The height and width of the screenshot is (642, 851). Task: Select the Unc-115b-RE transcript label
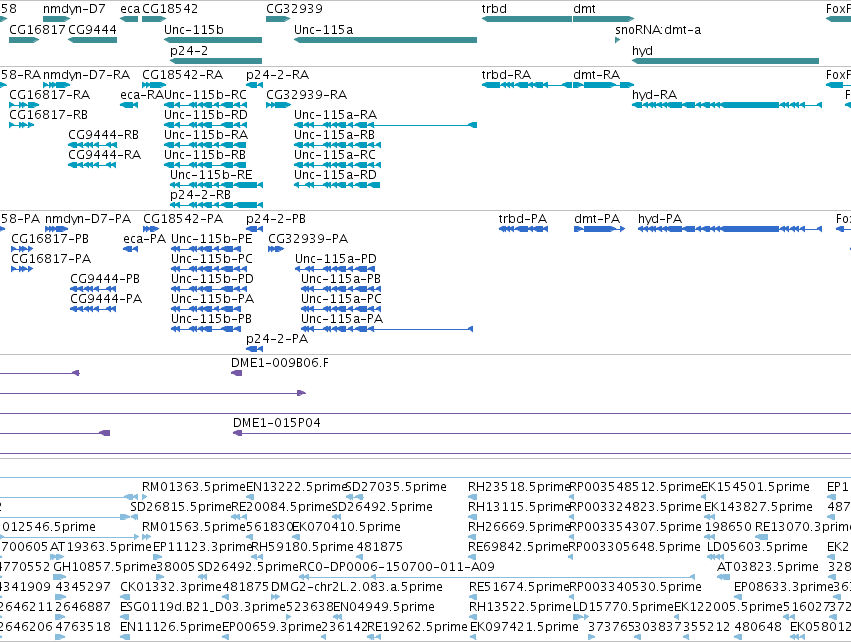[x=211, y=175]
